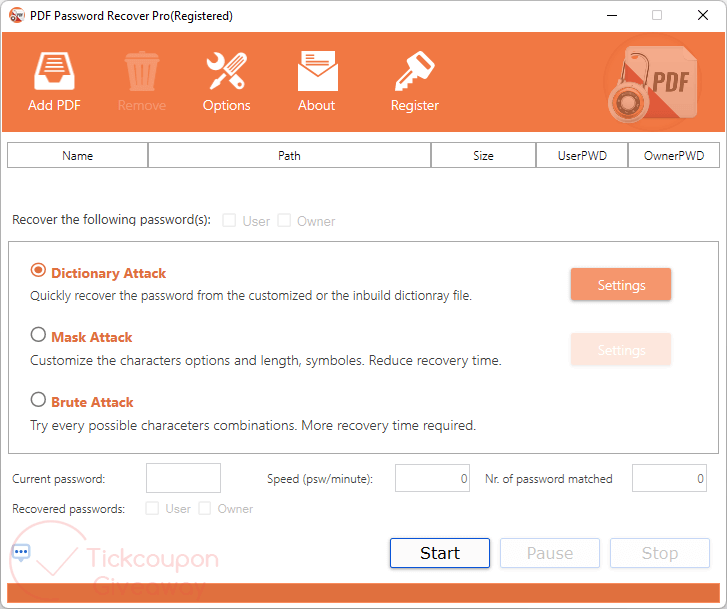Open Options wrench and screwdriver icon
The width and height of the screenshot is (727, 609).
[226, 71]
